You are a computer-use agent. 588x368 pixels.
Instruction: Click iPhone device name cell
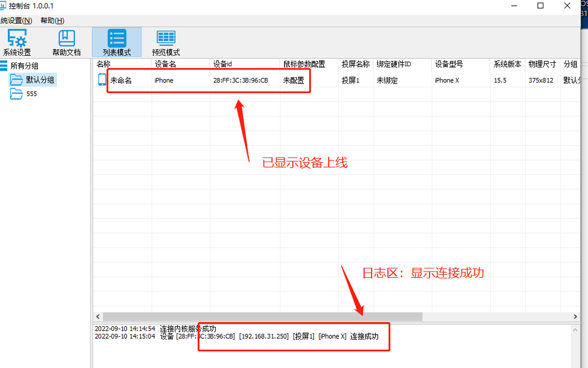[164, 80]
